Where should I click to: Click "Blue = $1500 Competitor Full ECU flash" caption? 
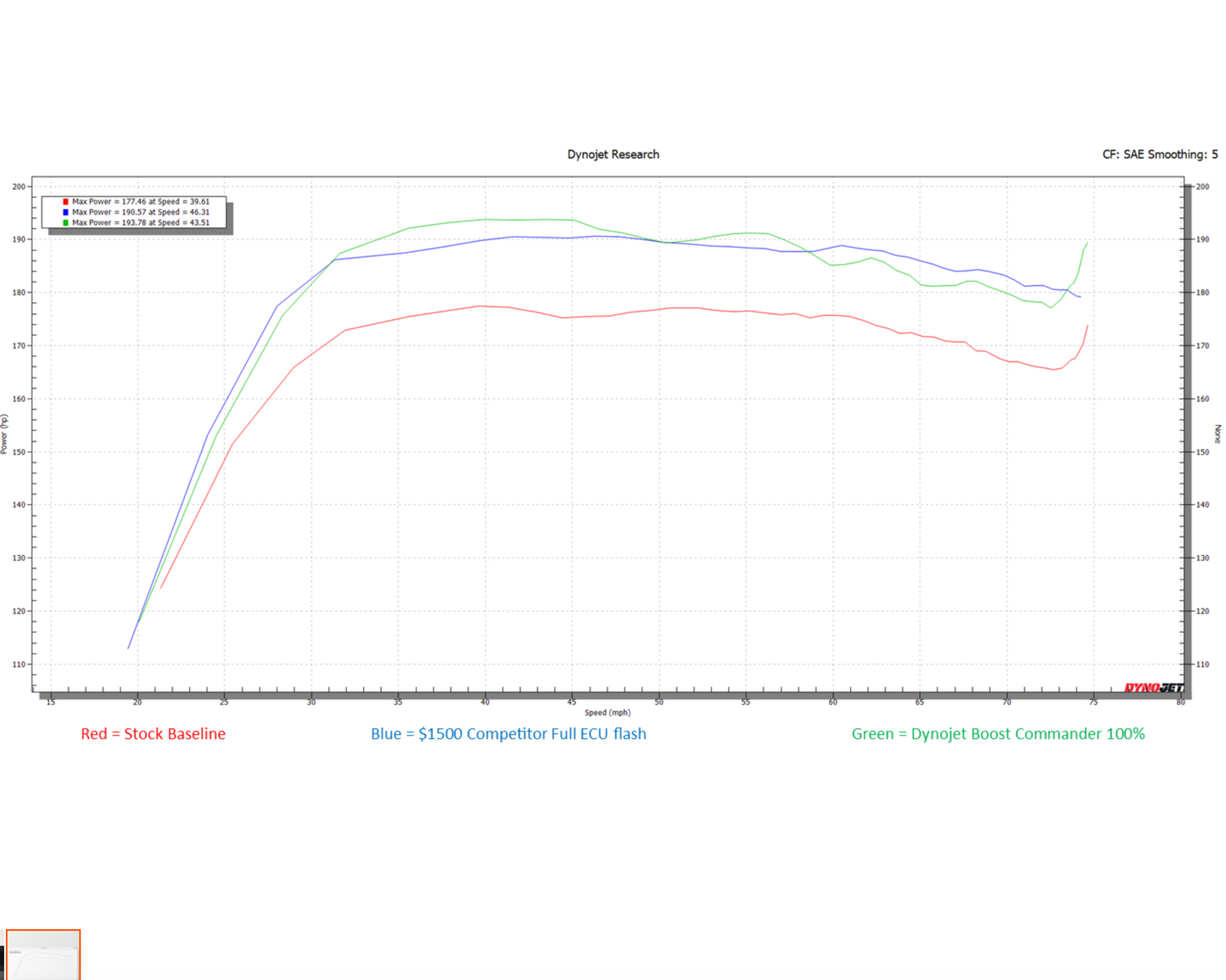coord(508,734)
